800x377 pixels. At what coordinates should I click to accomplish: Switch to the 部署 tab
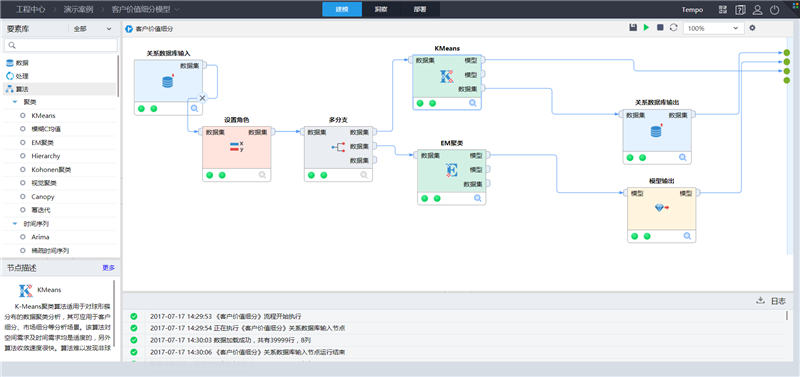click(x=420, y=9)
